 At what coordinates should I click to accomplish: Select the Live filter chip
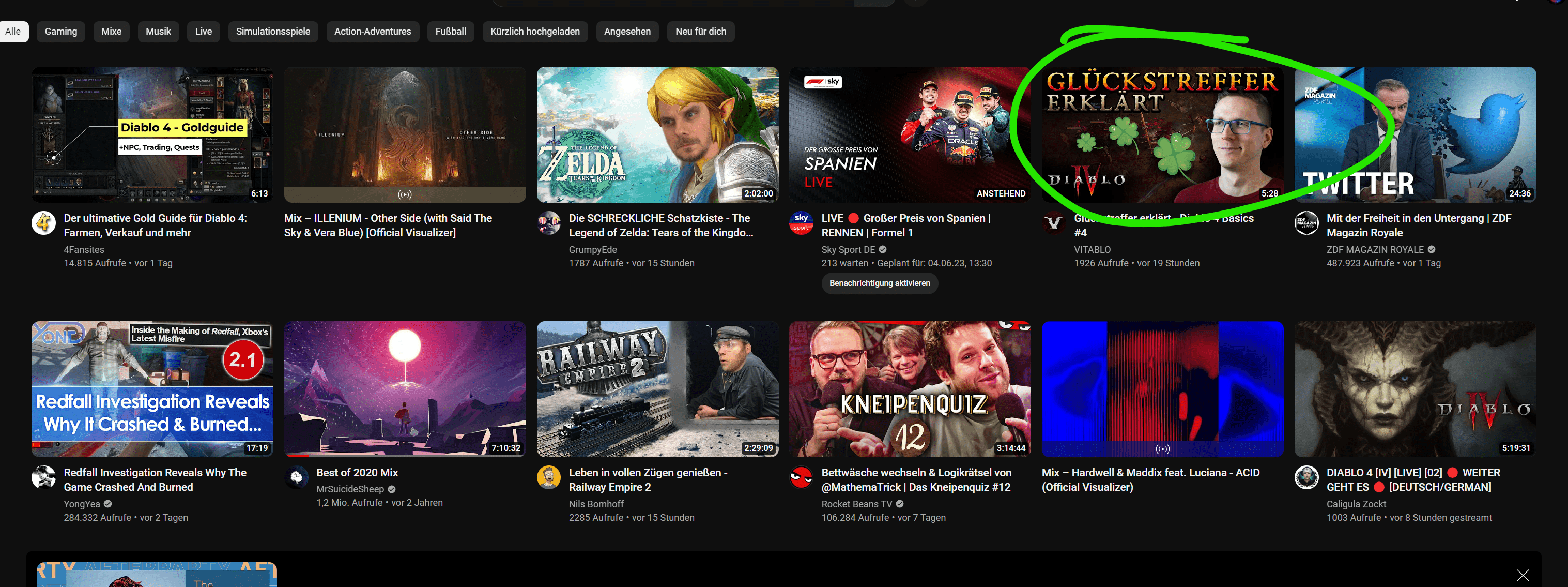pos(203,32)
